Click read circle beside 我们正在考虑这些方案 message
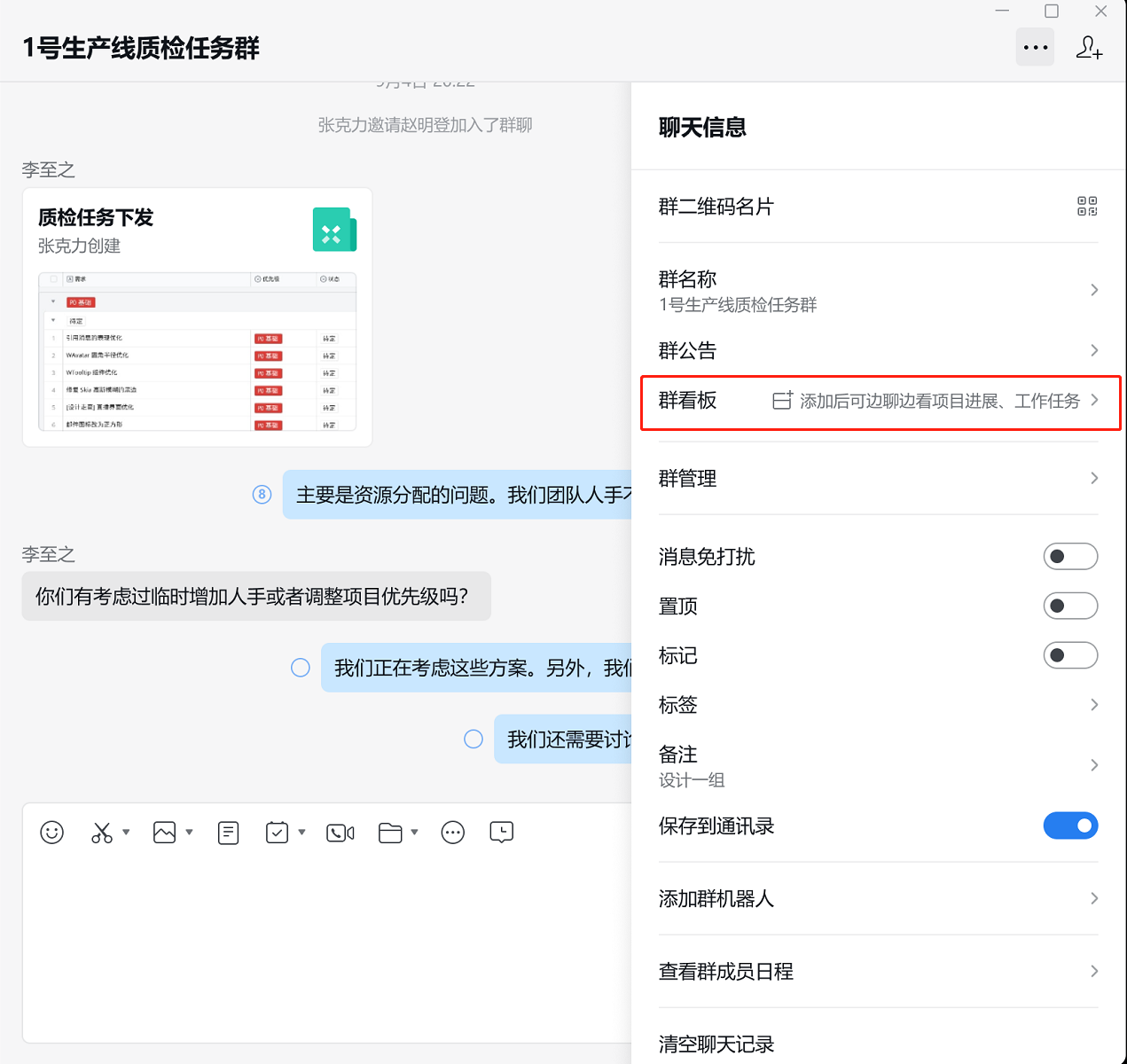Viewport: 1127px width, 1064px height. tap(301, 668)
